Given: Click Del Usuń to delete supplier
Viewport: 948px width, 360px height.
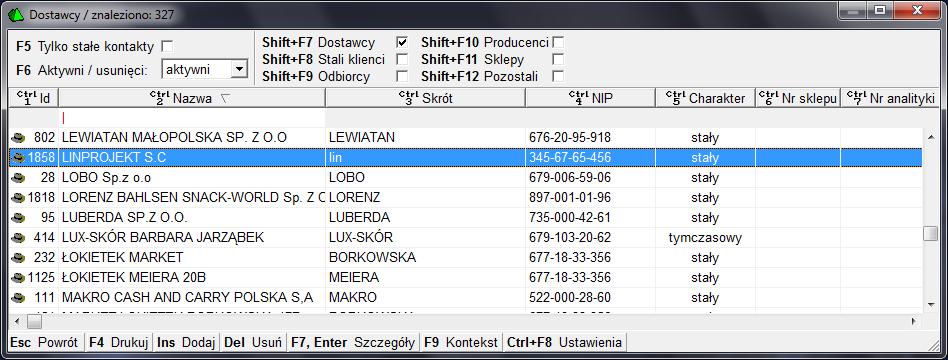Looking at the screenshot, I should click(x=253, y=342).
